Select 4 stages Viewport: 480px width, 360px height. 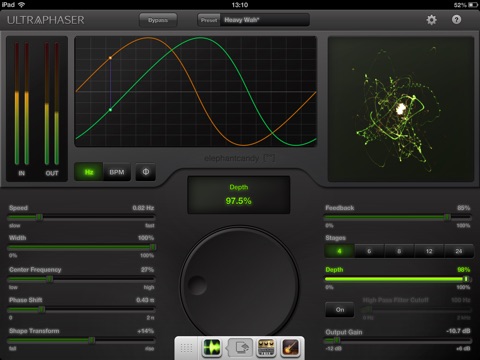[339, 251]
